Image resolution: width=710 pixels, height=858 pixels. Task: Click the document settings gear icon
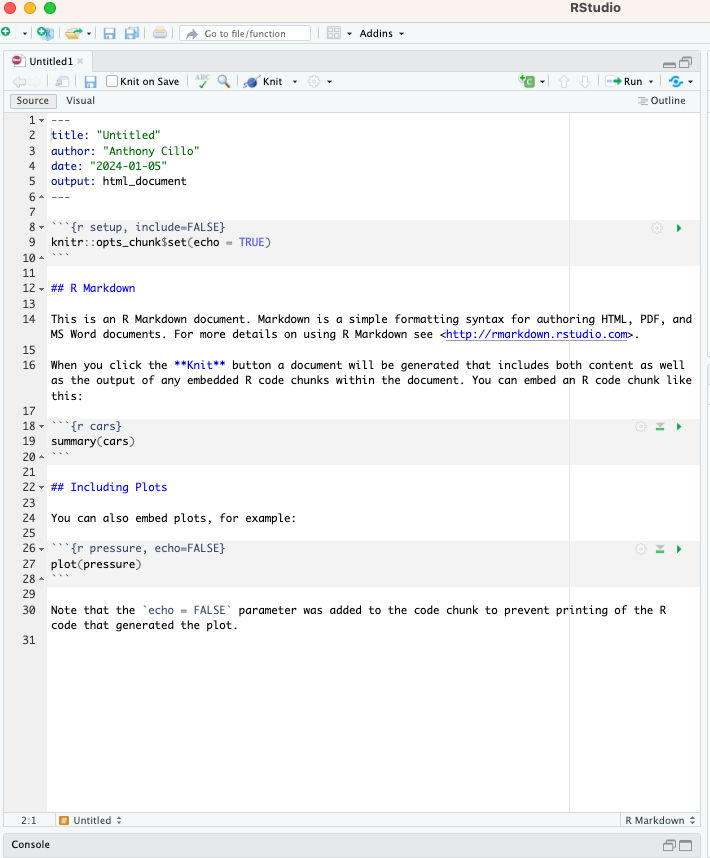pyautogui.click(x=314, y=82)
